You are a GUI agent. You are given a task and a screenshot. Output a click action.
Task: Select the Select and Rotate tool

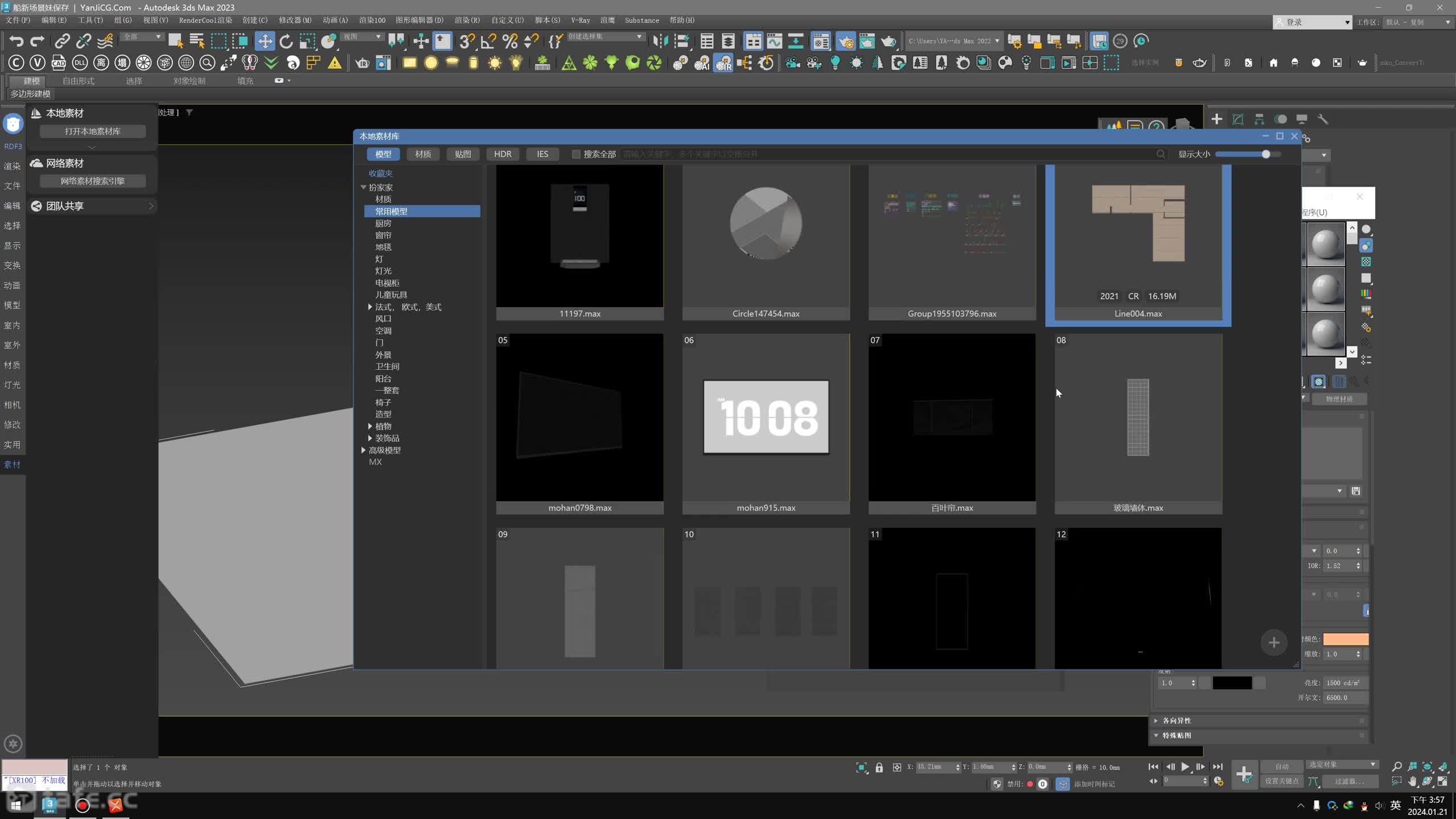[x=286, y=41]
